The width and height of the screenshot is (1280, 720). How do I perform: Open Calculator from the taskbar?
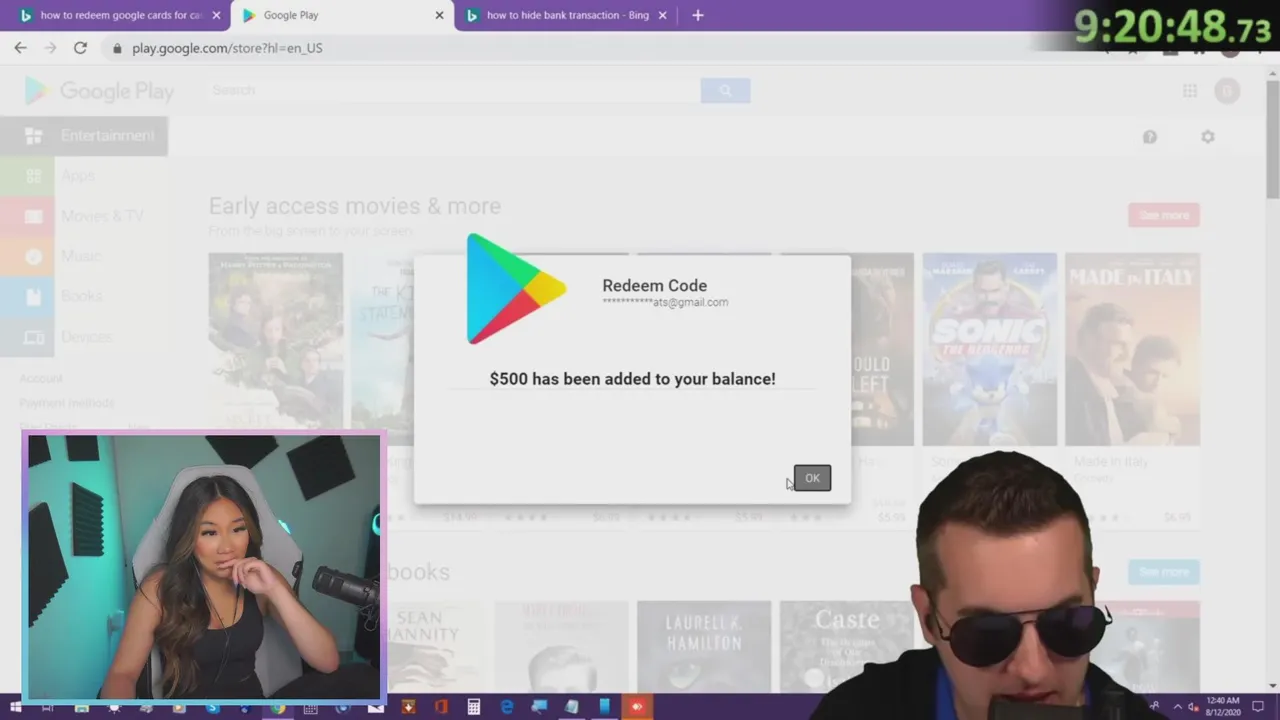click(474, 707)
